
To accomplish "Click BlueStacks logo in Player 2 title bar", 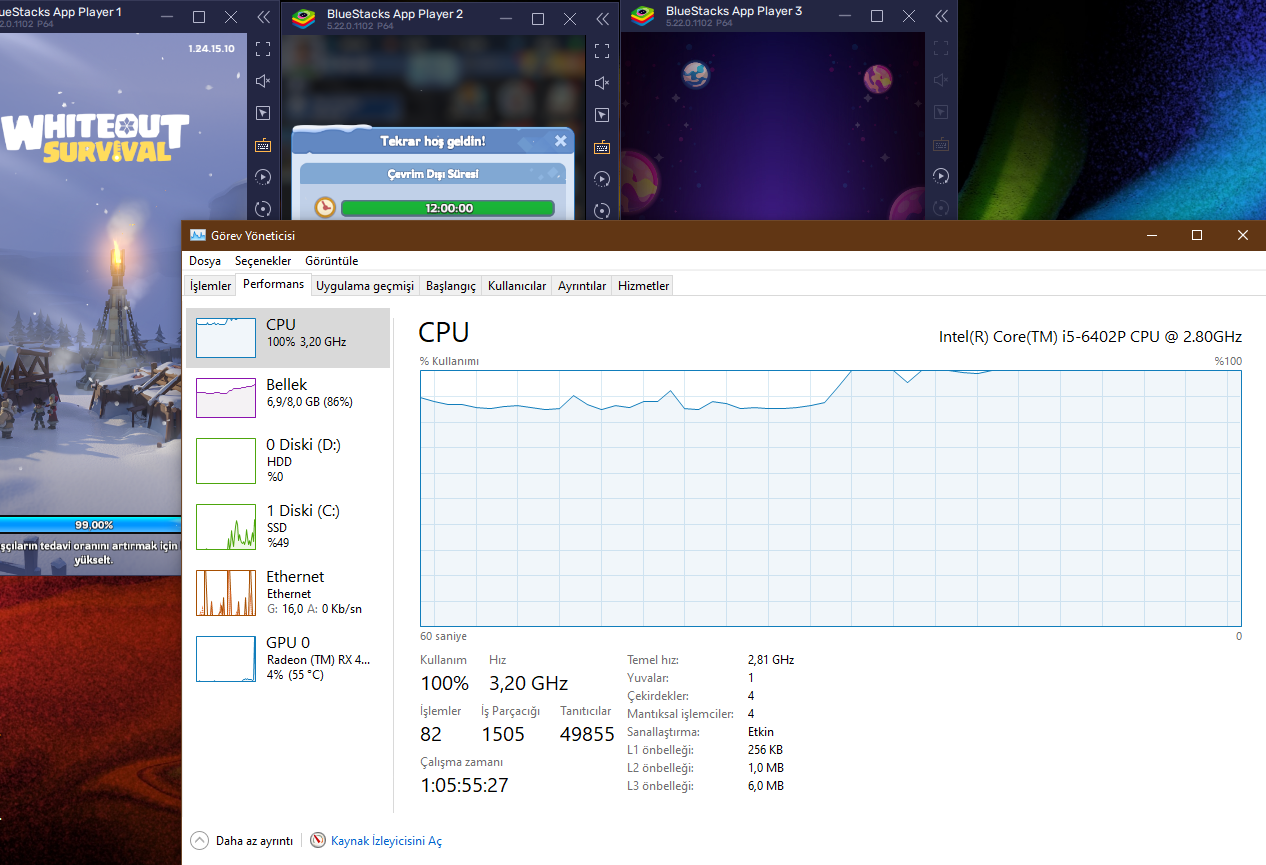I will (304, 19).
